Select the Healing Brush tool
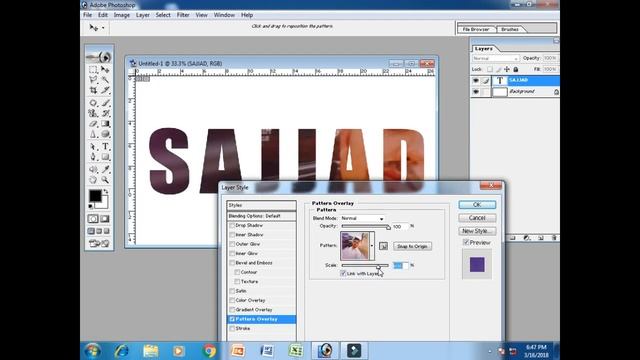 [93, 103]
